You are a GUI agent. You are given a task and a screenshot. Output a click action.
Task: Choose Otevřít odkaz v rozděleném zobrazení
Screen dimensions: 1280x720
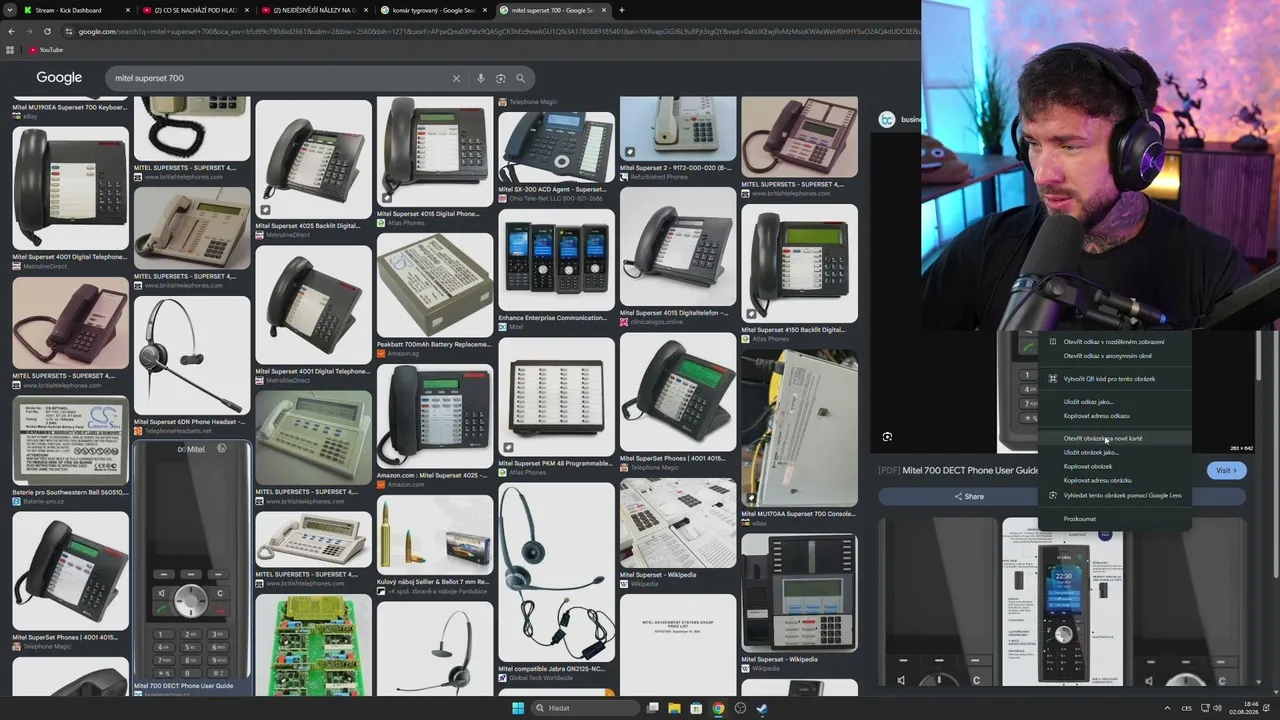coord(1113,342)
